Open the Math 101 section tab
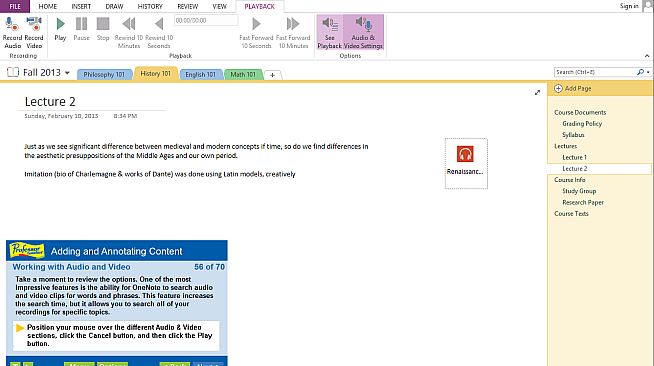654x366 pixels. coord(243,74)
